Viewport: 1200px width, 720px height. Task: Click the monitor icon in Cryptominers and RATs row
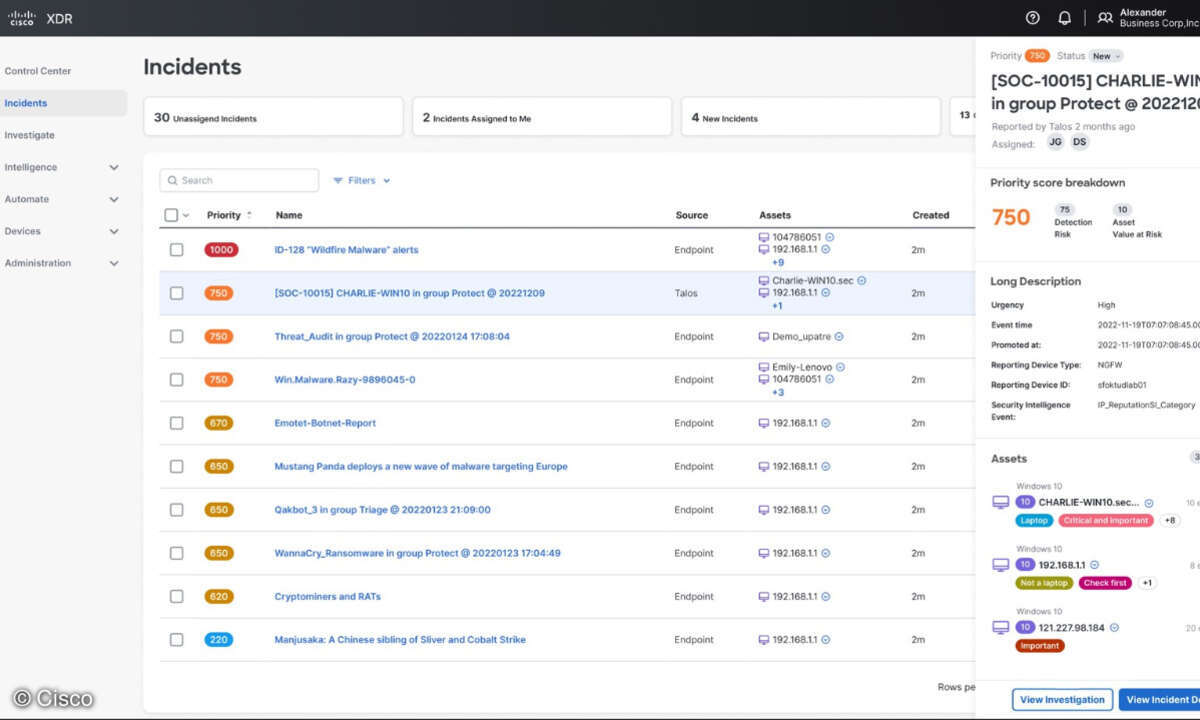click(x=764, y=597)
